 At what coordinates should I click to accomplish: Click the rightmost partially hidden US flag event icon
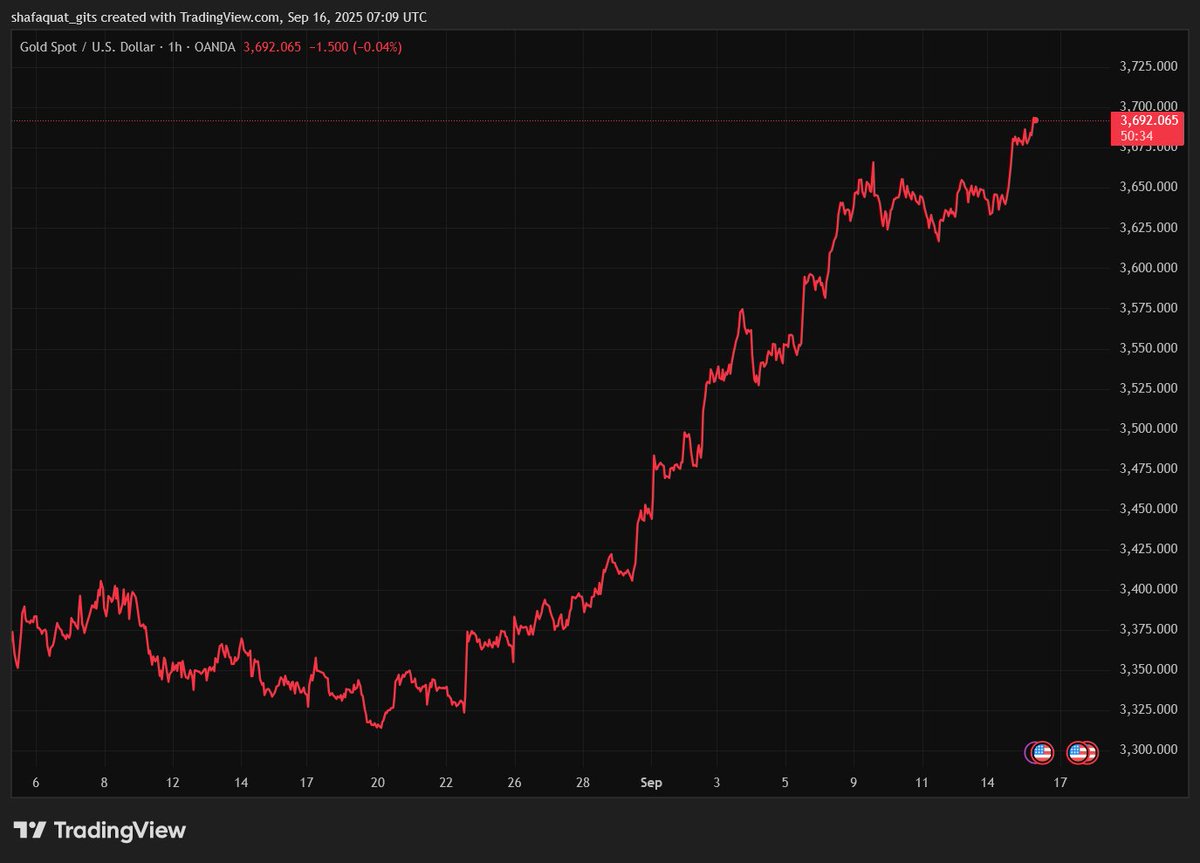[x=1091, y=752]
